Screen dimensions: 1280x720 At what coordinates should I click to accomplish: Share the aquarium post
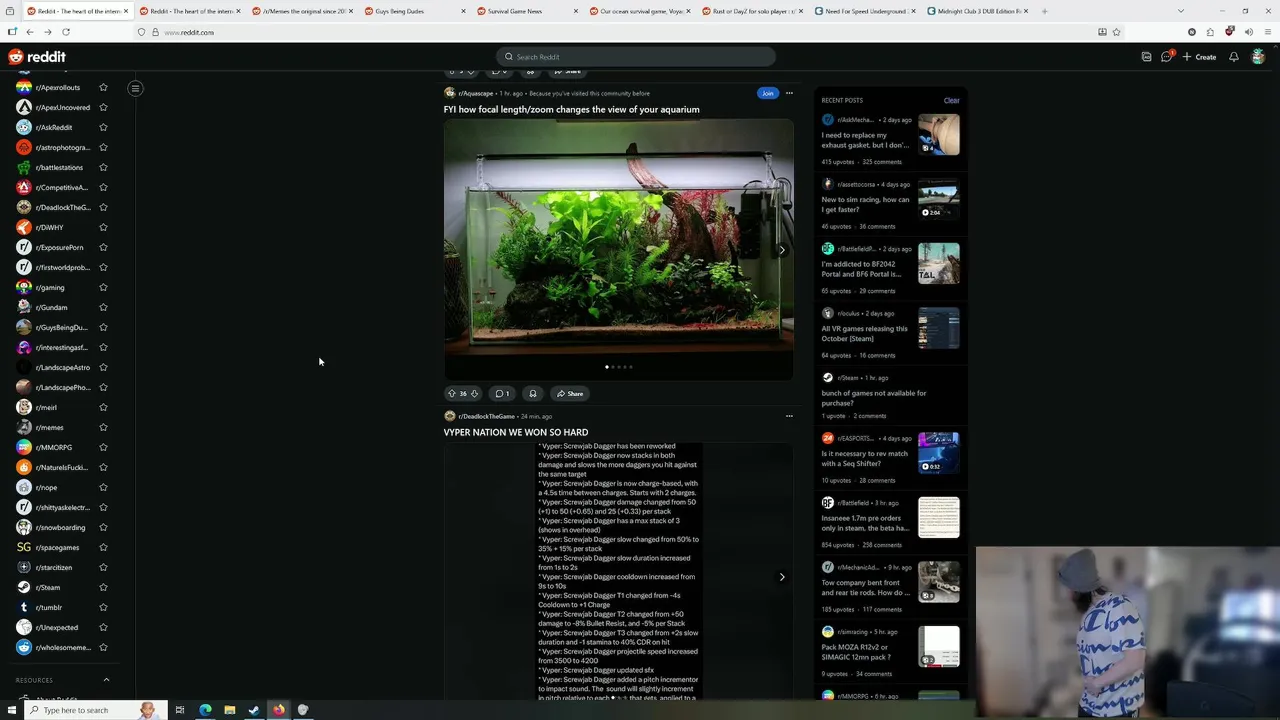(570, 394)
